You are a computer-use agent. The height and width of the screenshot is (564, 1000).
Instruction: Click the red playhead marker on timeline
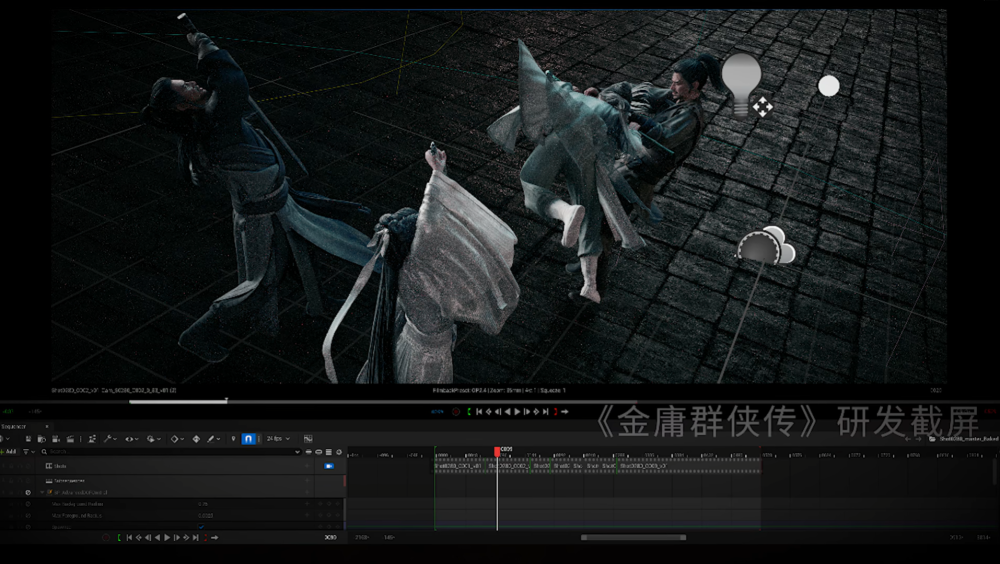click(x=497, y=451)
